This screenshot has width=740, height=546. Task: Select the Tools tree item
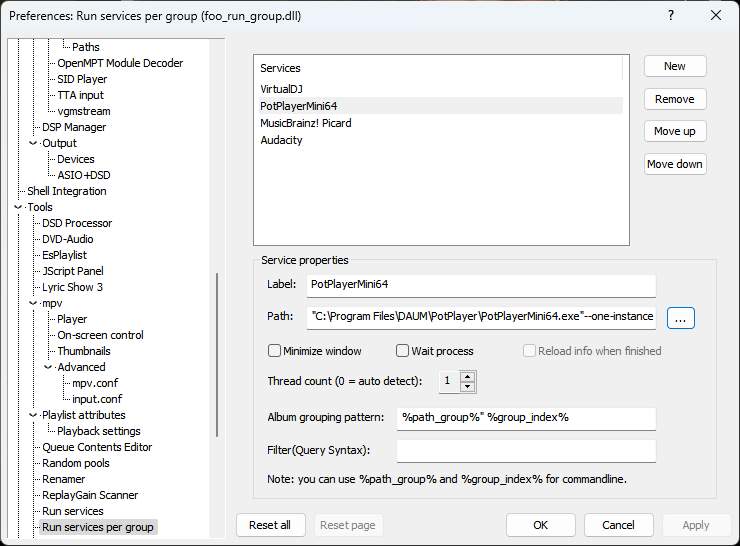click(40, 207)
